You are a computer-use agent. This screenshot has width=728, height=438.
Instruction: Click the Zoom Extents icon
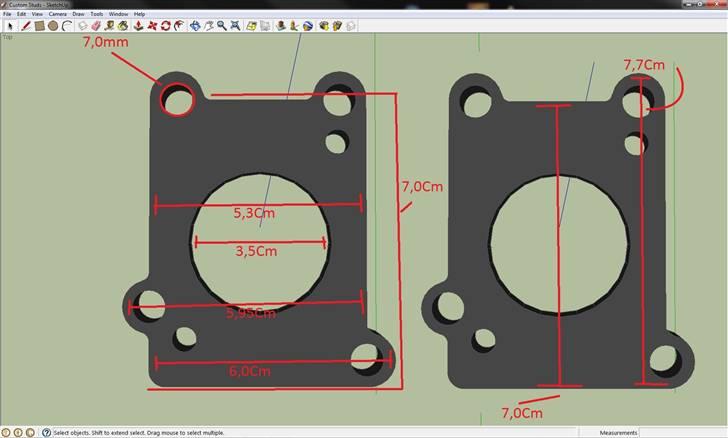[x=235, y=26]
